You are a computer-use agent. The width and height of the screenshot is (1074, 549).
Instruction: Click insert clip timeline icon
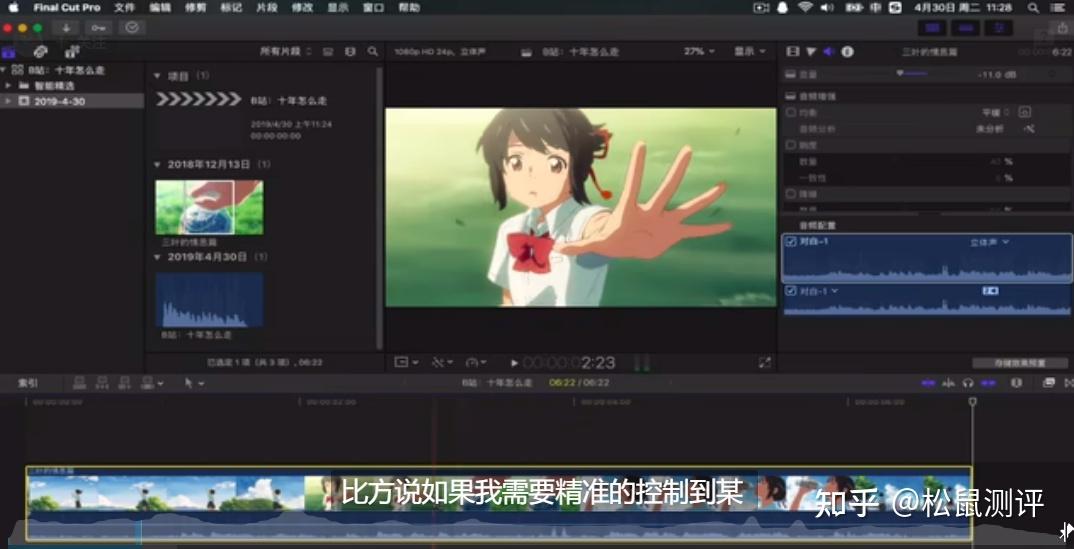(x=102, y=383)
